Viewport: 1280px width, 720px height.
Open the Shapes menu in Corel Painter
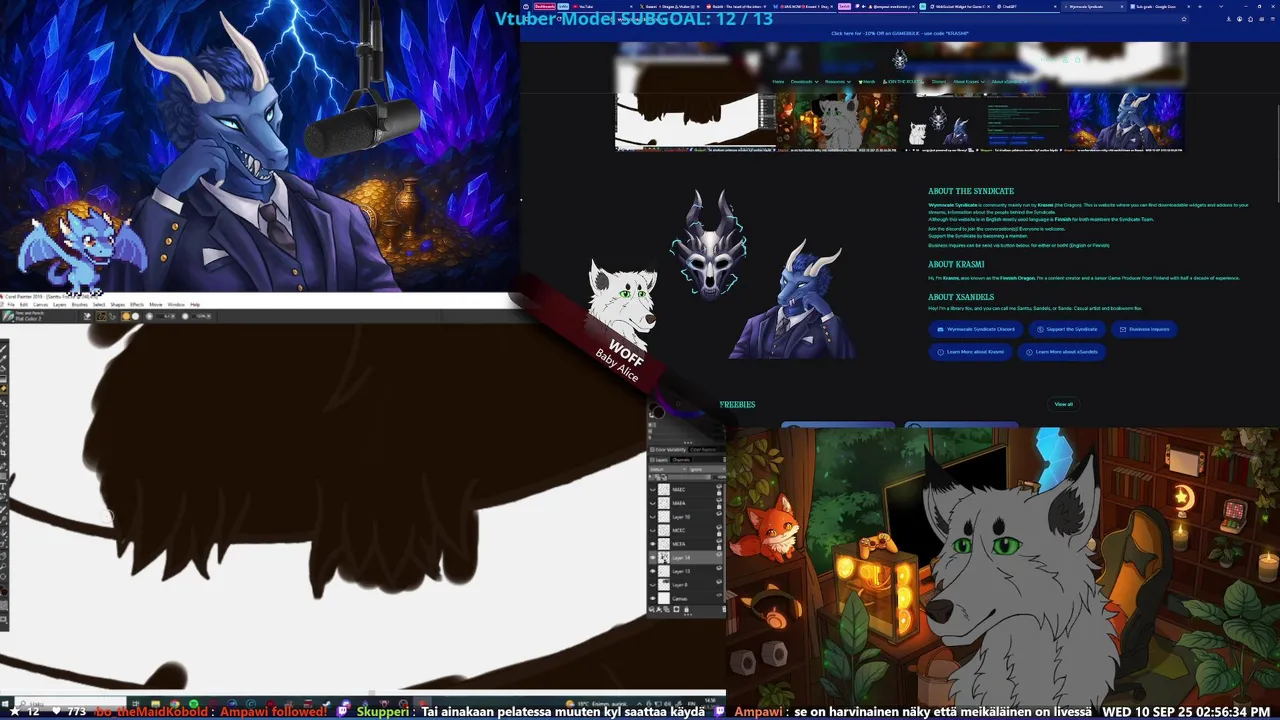coord(117,304)
